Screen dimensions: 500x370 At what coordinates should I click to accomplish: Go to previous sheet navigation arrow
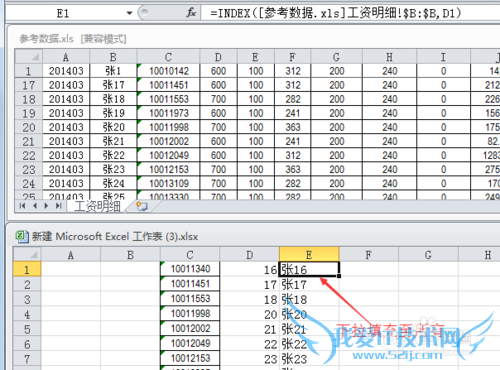click(34, 206)
